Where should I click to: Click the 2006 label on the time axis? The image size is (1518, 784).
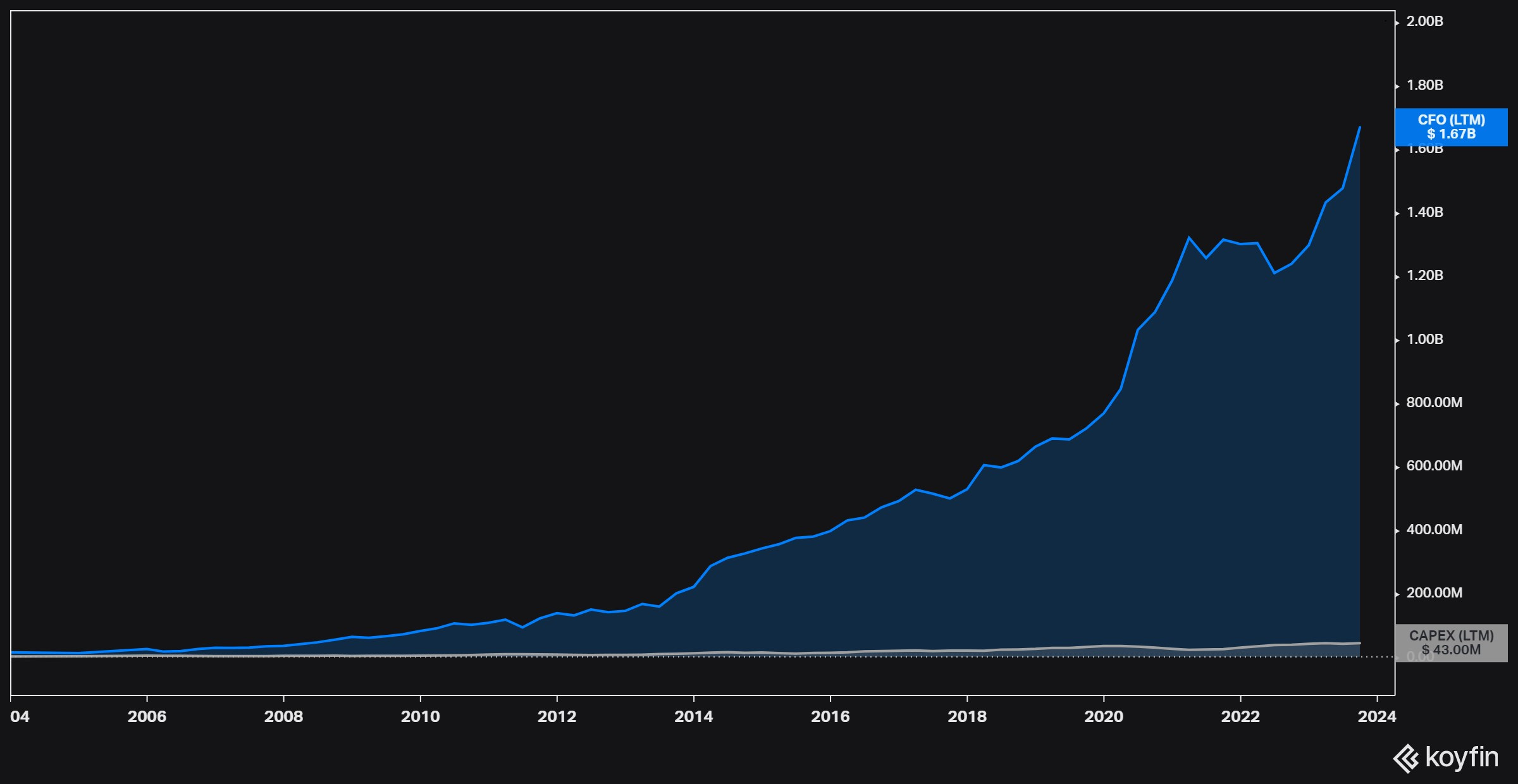click(147, 716)
